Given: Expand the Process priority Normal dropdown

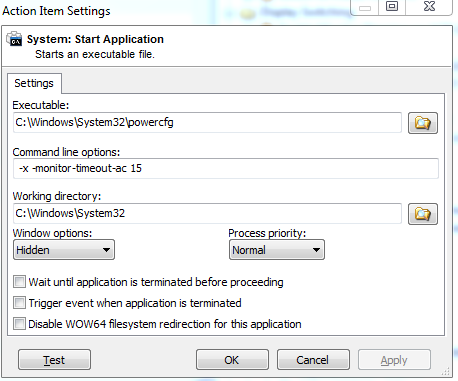Looking at the screenshot, I should pyautogui.click(x=277, y=250).
